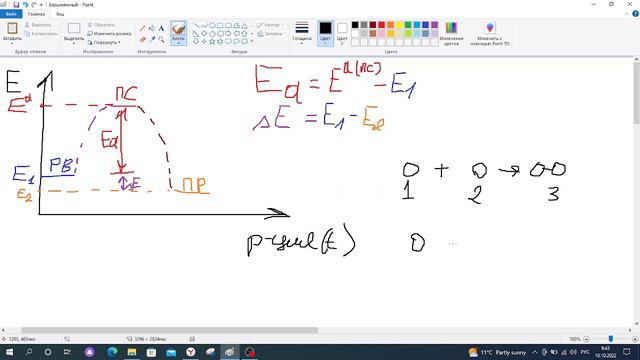This screenshot has height=360, width=640.
Task: Open the Brushes (Кисти) dropdown arrow
Action: pos(178,43)
